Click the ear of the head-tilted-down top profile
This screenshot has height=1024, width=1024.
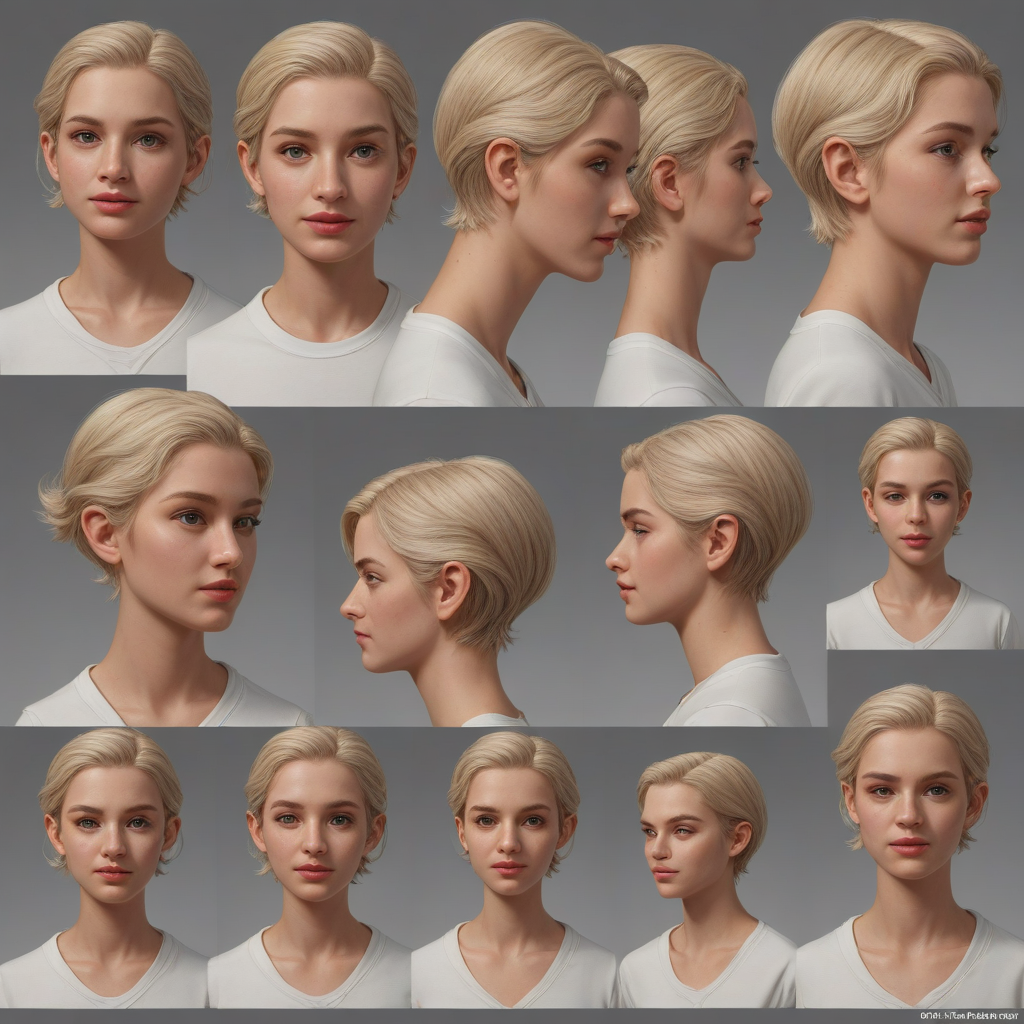click(501, 171)
